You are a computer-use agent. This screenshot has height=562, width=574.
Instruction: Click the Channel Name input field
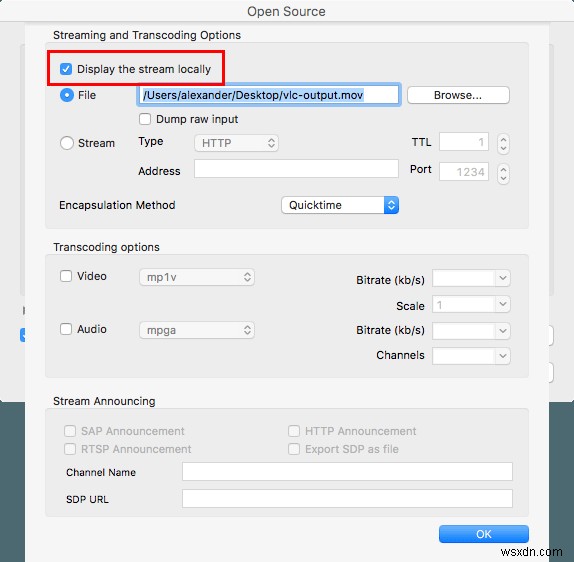click(347, 472)
